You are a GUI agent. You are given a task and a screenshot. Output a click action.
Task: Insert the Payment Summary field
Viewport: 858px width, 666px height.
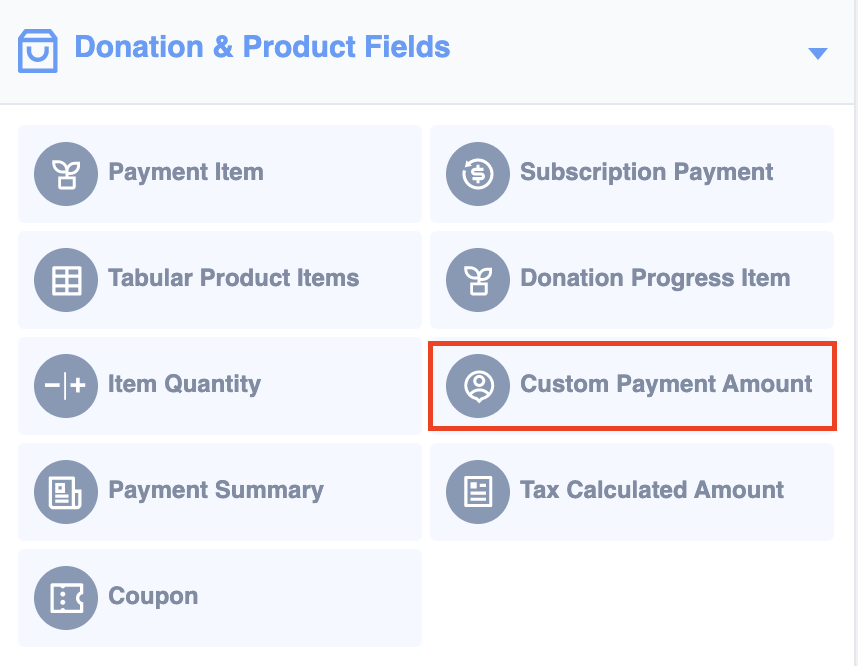pos(220,492)
